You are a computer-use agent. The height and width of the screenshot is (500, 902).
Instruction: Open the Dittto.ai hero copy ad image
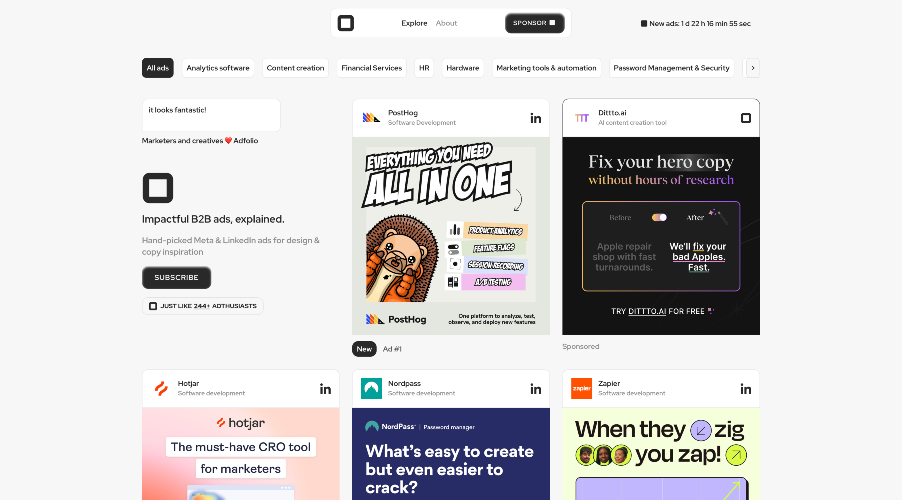pyautogui.click(x=661, y=236)
